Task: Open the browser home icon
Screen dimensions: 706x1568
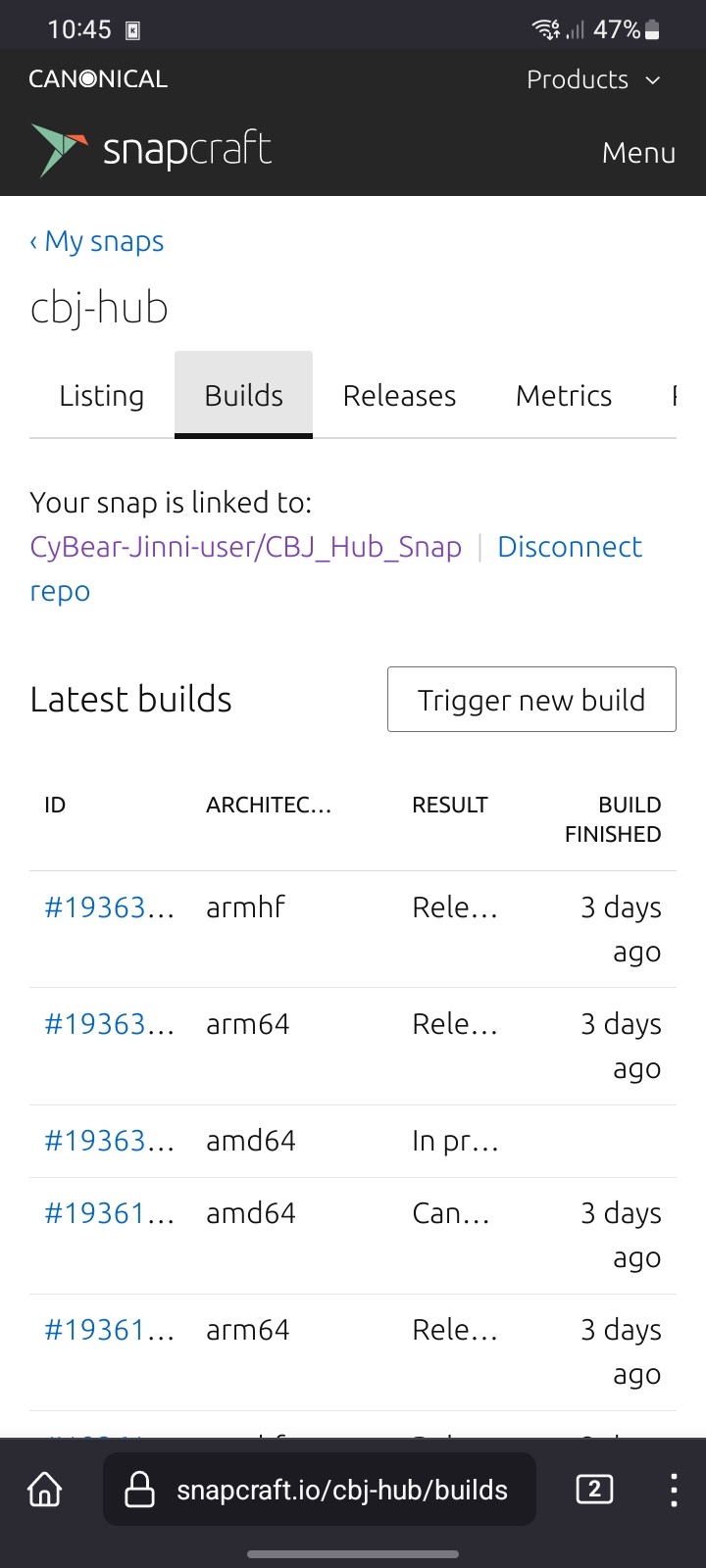Action: pos(44,1490)
